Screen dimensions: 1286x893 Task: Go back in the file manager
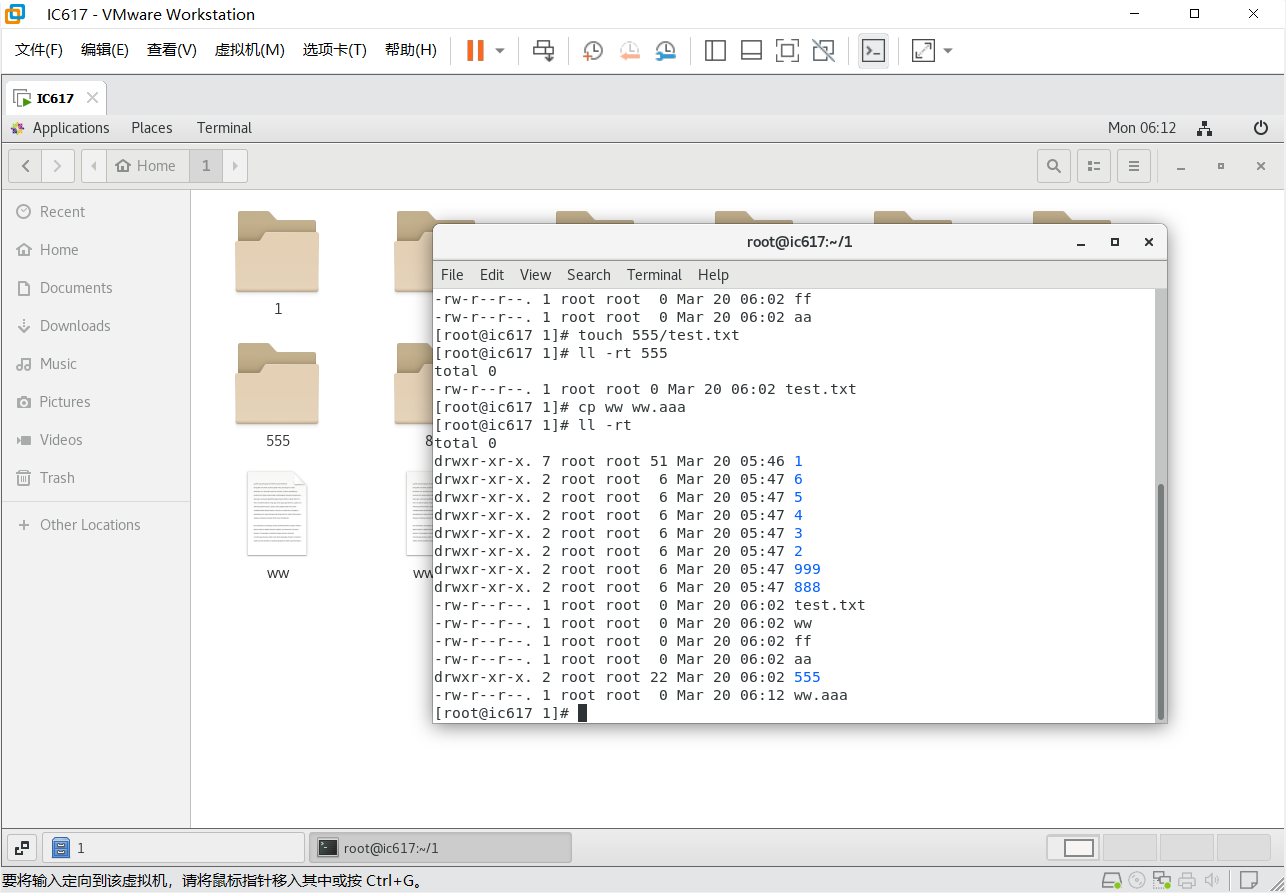25,166
